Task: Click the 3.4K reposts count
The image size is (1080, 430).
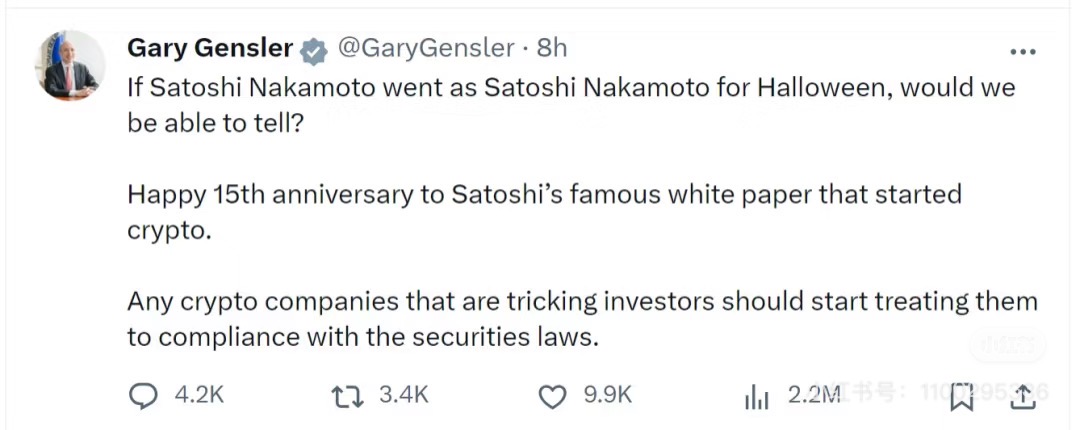Action: [404, 396]
